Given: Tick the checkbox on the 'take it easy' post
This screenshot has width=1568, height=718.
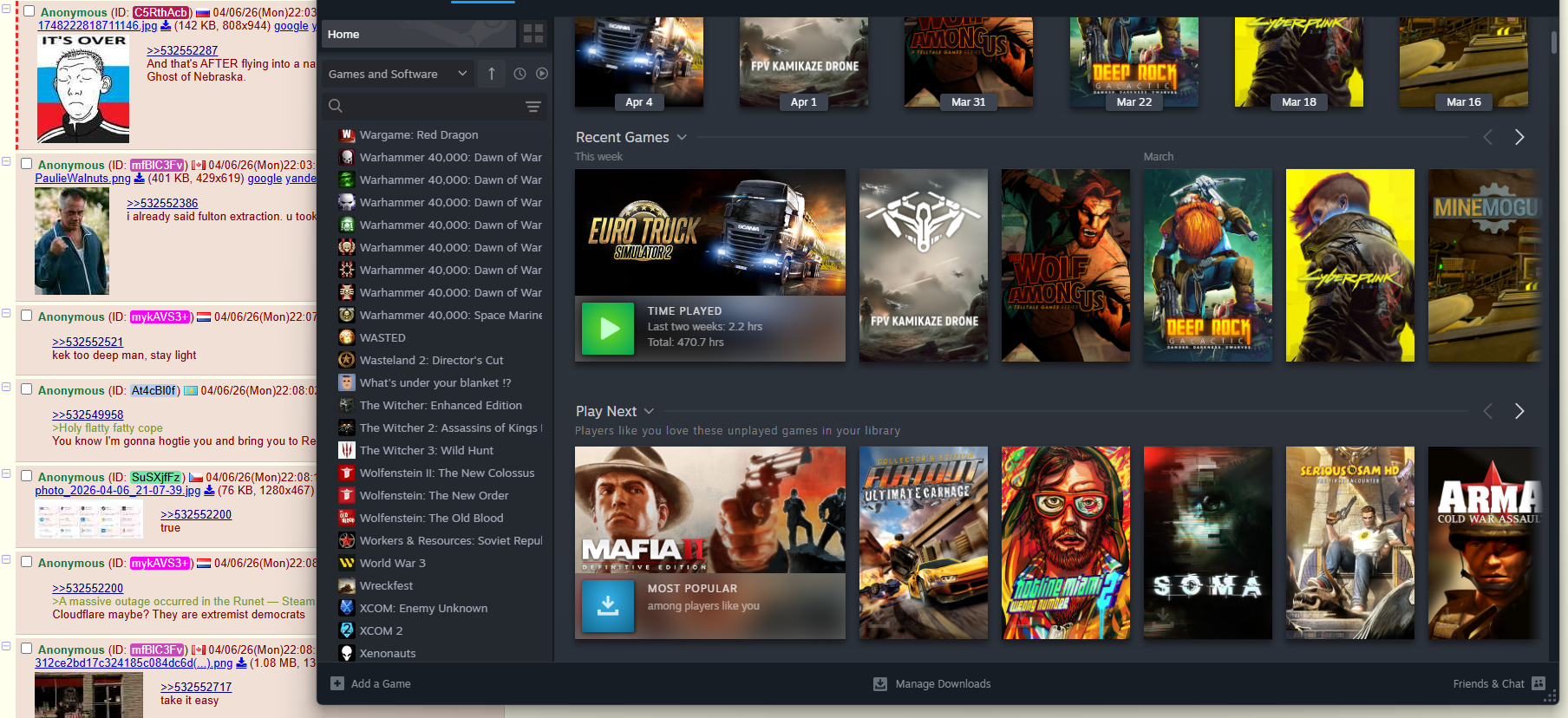Looking at the screenshot, I should [26, 649].
